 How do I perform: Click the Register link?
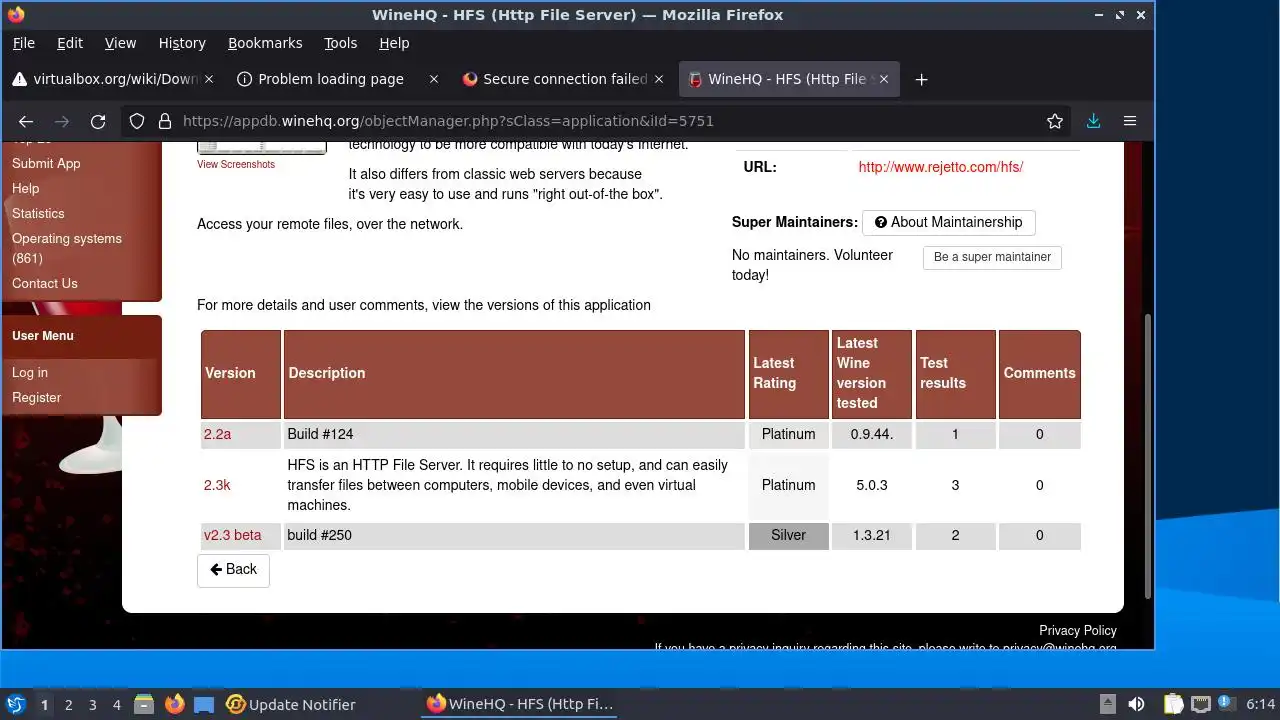click(36, 397)
